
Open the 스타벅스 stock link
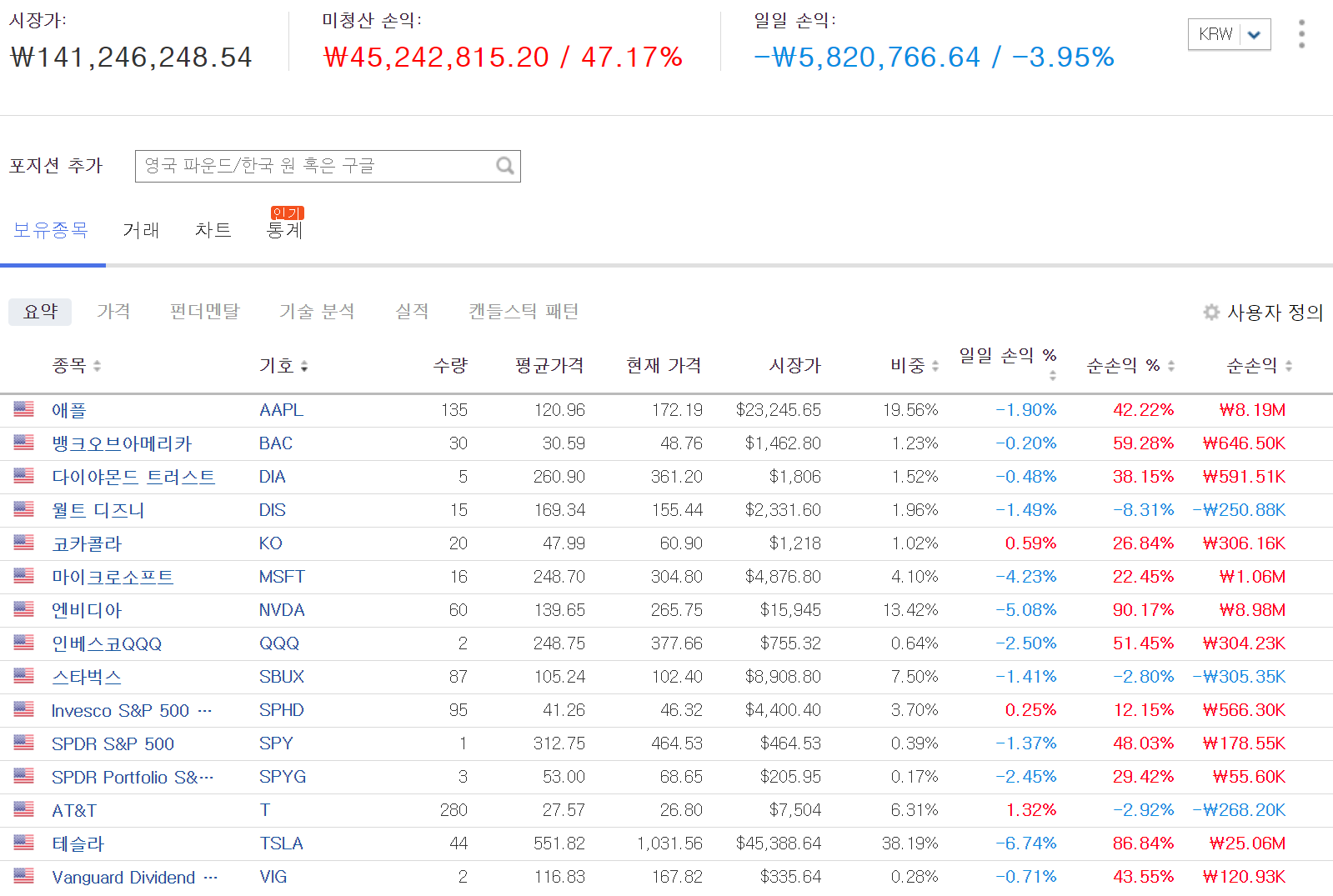[x=87, y=677]
